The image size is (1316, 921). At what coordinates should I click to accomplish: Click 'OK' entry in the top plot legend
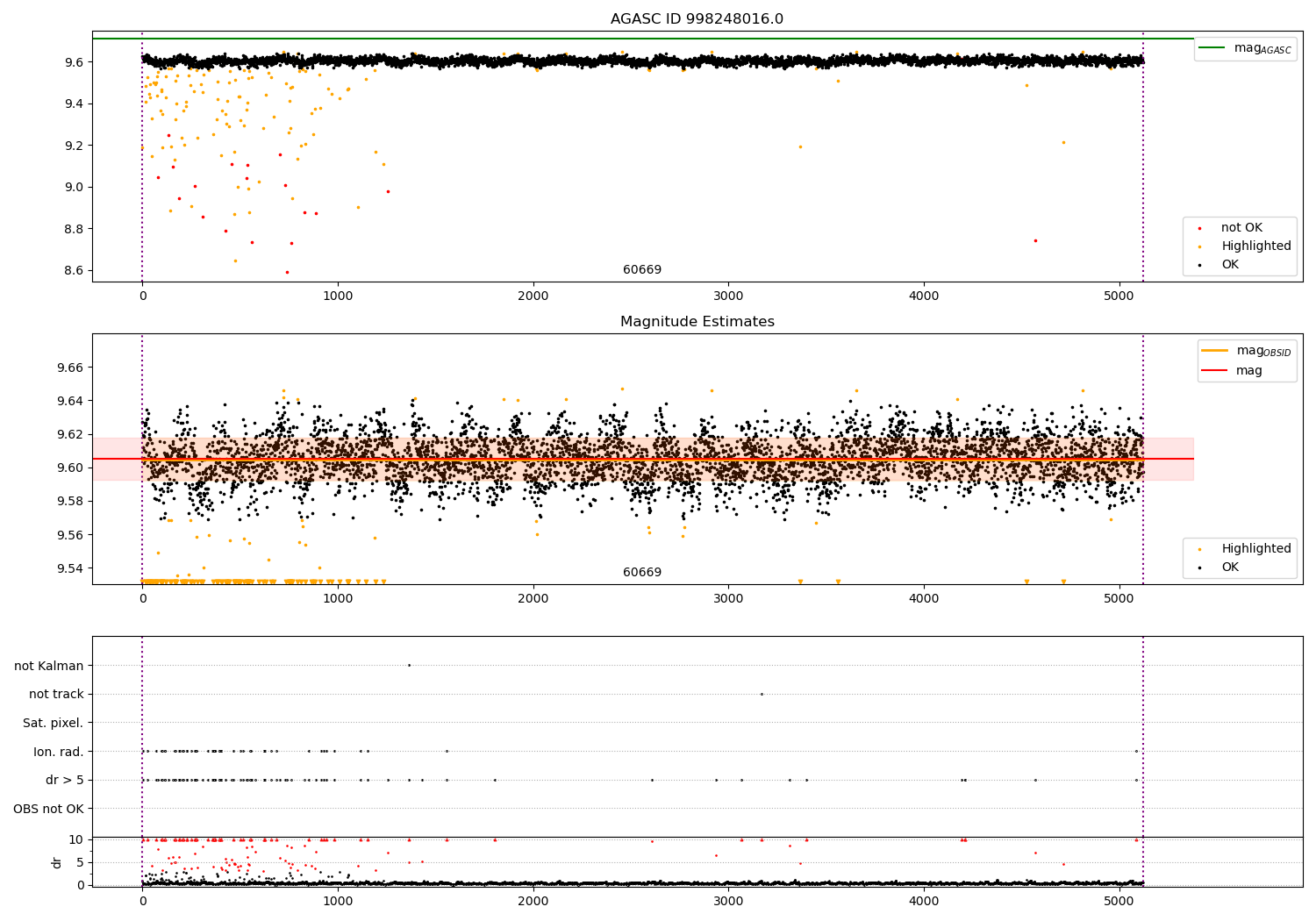pyautogui.click(x=1230, y=265)
